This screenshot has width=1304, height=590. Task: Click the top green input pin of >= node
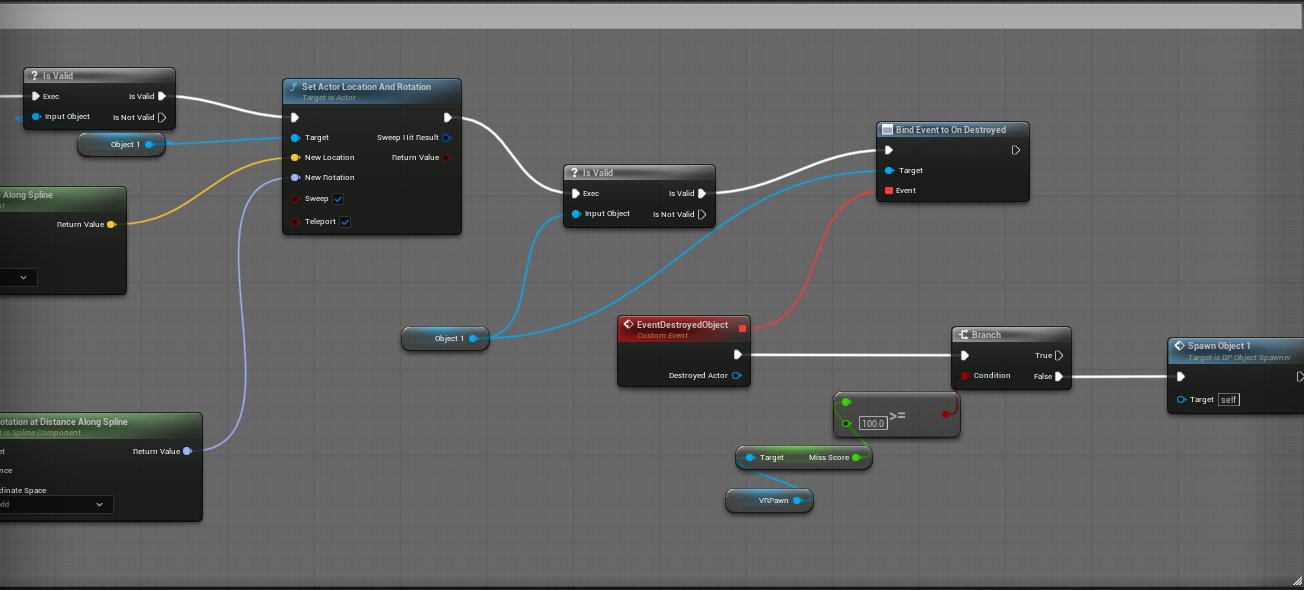point(846,402)
